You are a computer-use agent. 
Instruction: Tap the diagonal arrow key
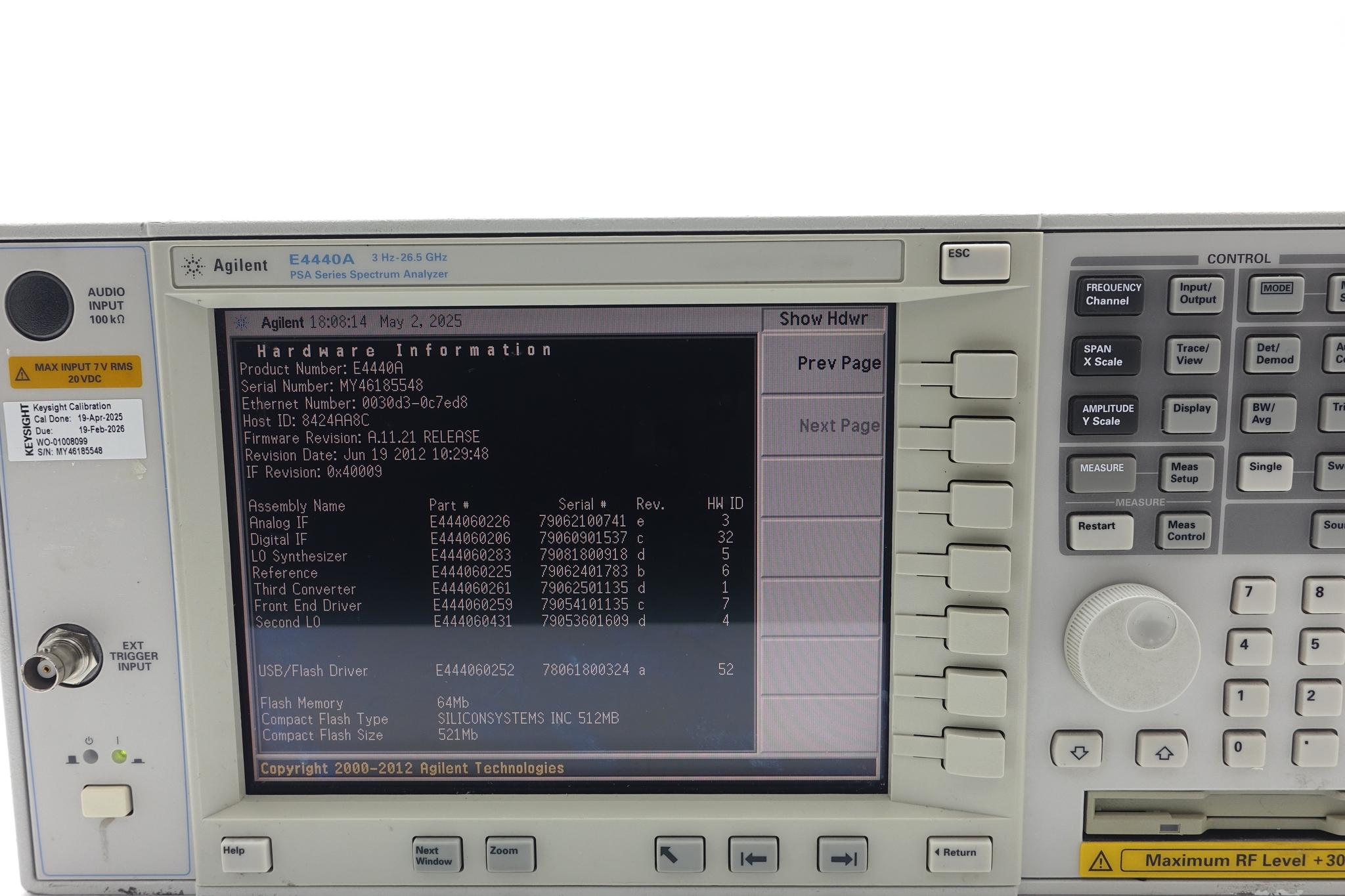click(x=680, y=855)
